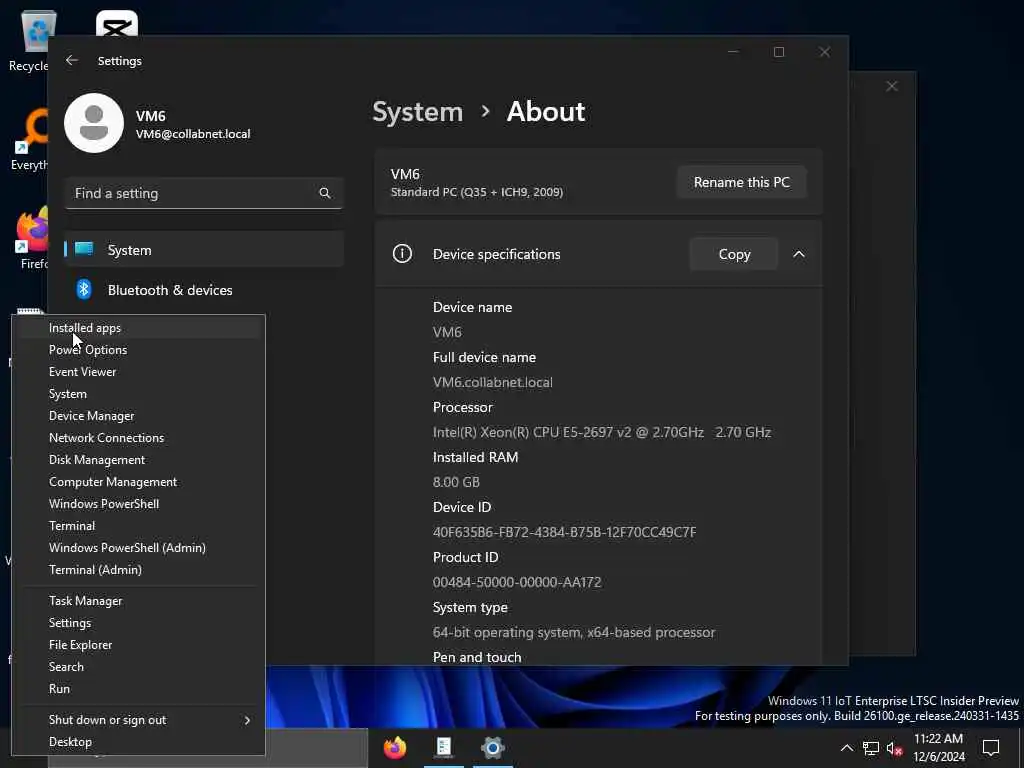
Task: Open Terminal from the menu
Action: pos(138,526)
